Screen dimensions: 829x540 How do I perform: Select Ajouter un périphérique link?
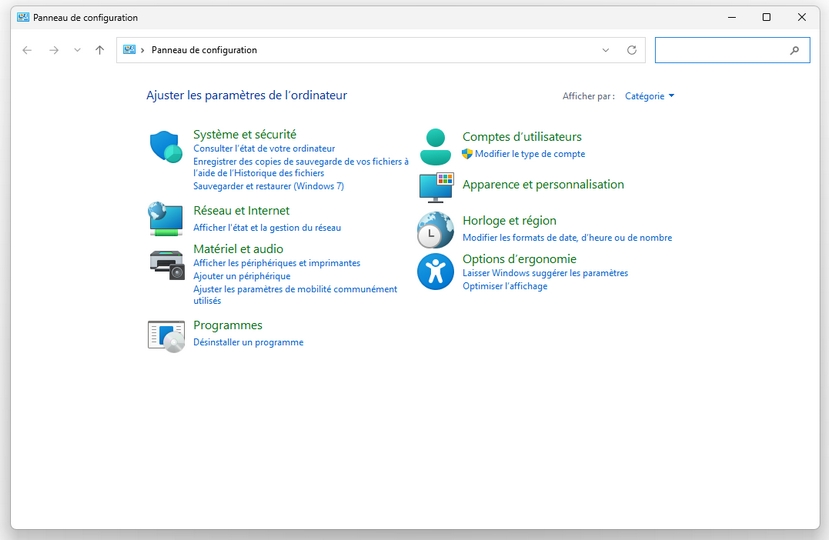(241, 276)
